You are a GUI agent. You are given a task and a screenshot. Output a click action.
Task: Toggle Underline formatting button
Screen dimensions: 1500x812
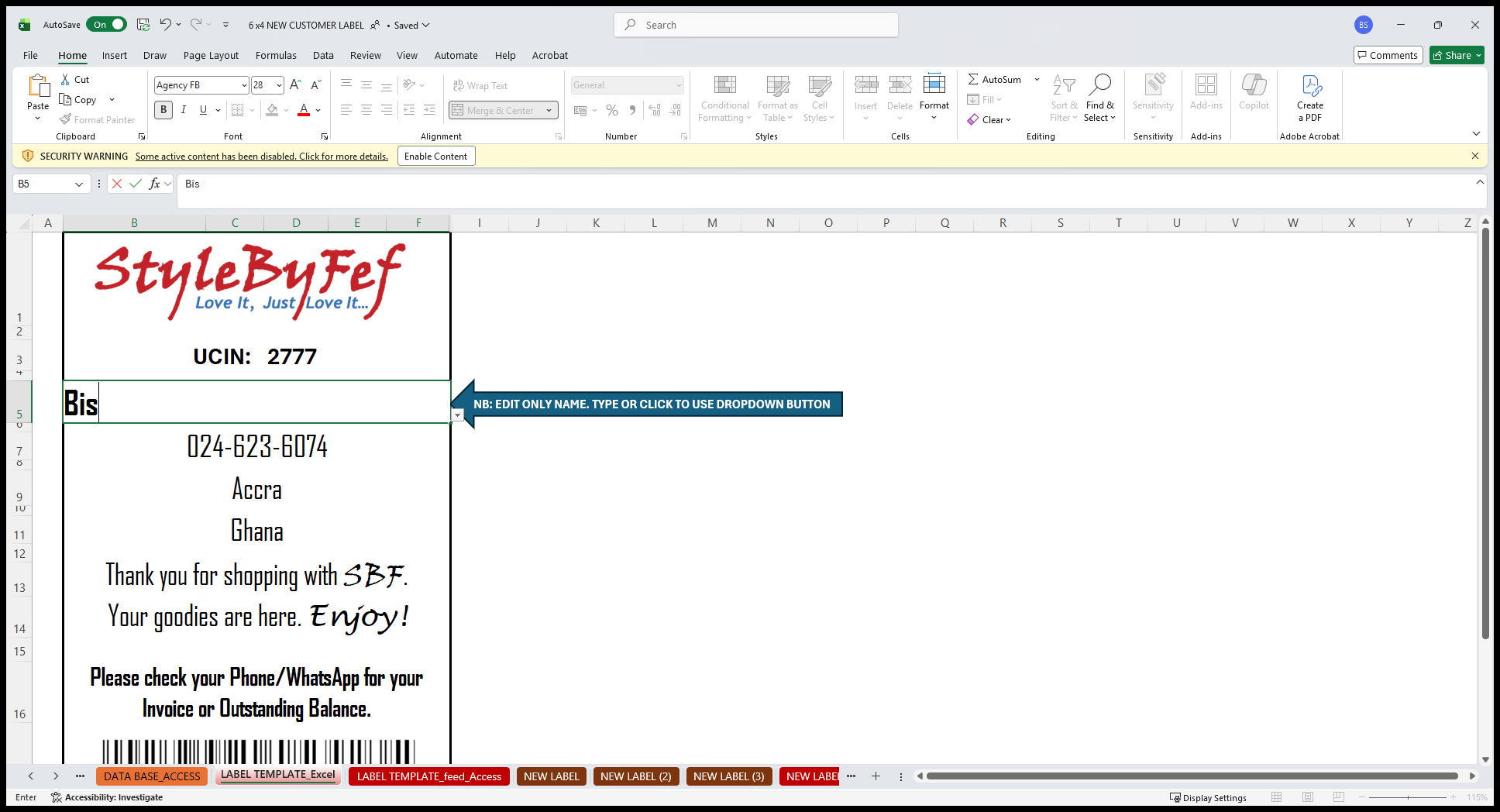pyautogui.click(x=203, y=110)
